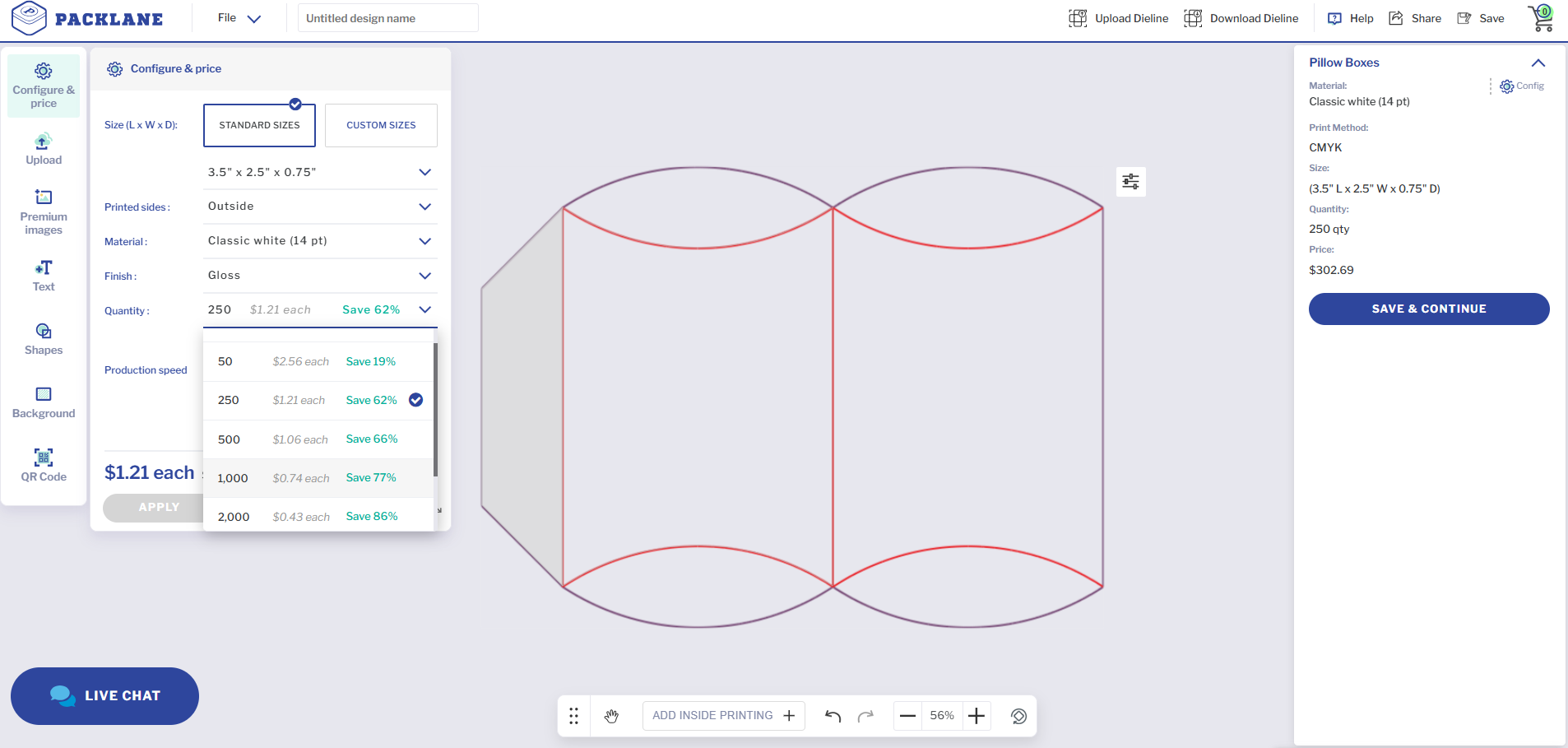Click the 250 qty summary value
The width and height of the screenshot is (1568, 748).
click(1329, 230)
